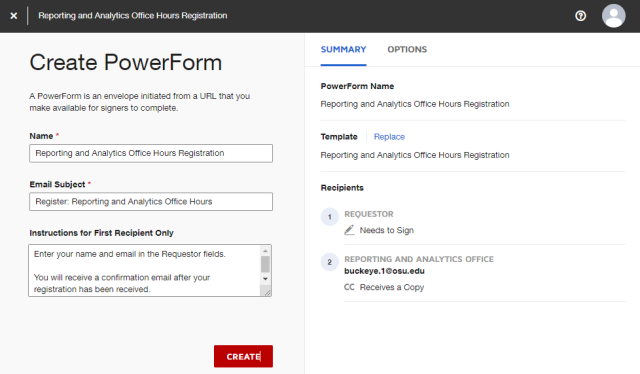Click recipient number 1 badge

[x=330, y=217]
